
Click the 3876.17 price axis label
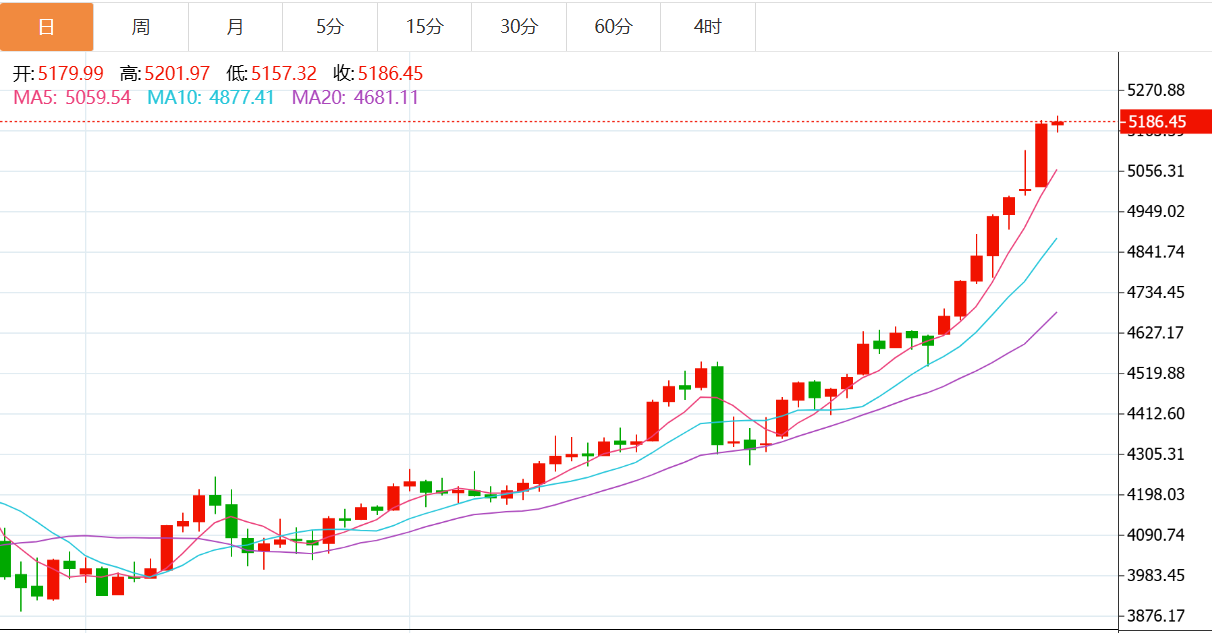[x=1156, y=616]
